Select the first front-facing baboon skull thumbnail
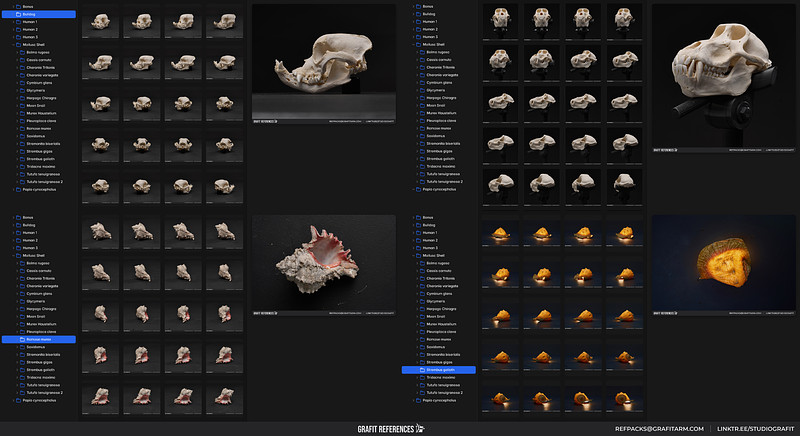Image resolution: width=800 pixels, height=436 pixels. (x=501, y=22)
